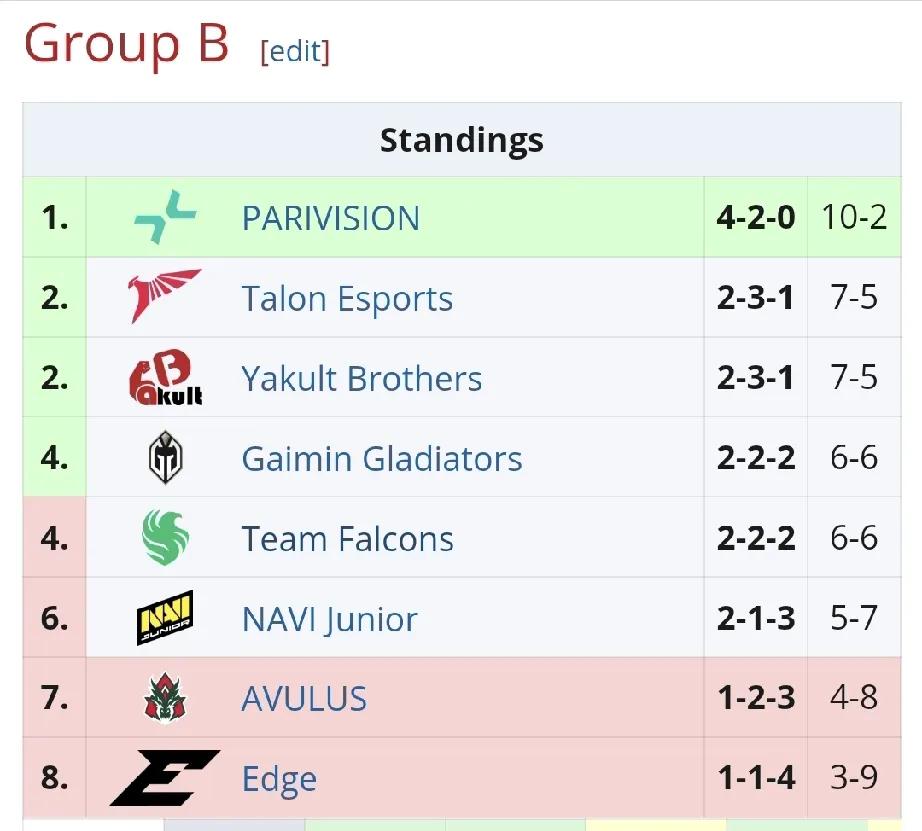The height and width of the screenshot is (831, 922).
Task: Click Edge's 3-9 game score cell
Action: 854,777
